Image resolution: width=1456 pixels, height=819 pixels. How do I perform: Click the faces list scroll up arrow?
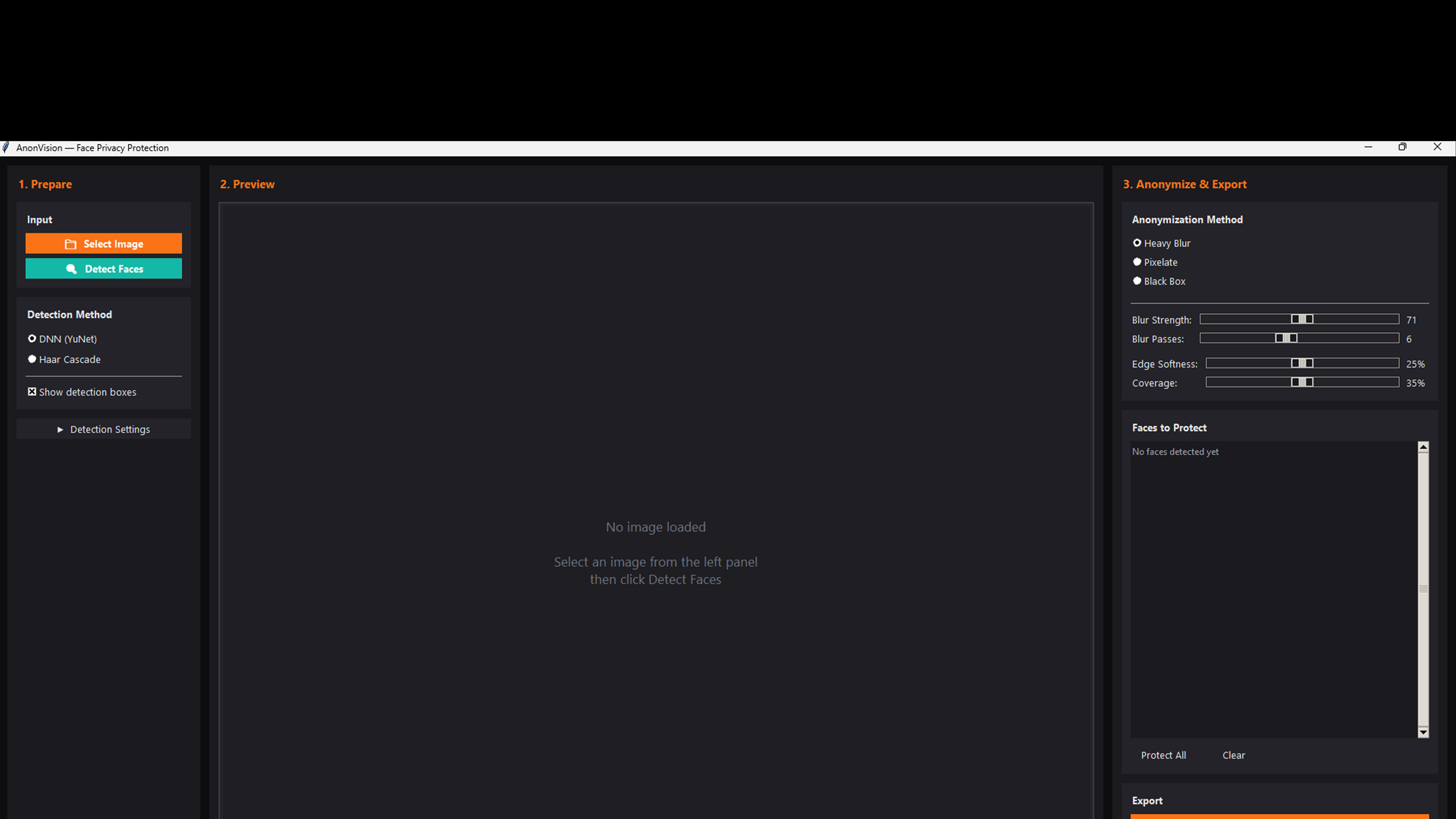(x=1423, y=447)
